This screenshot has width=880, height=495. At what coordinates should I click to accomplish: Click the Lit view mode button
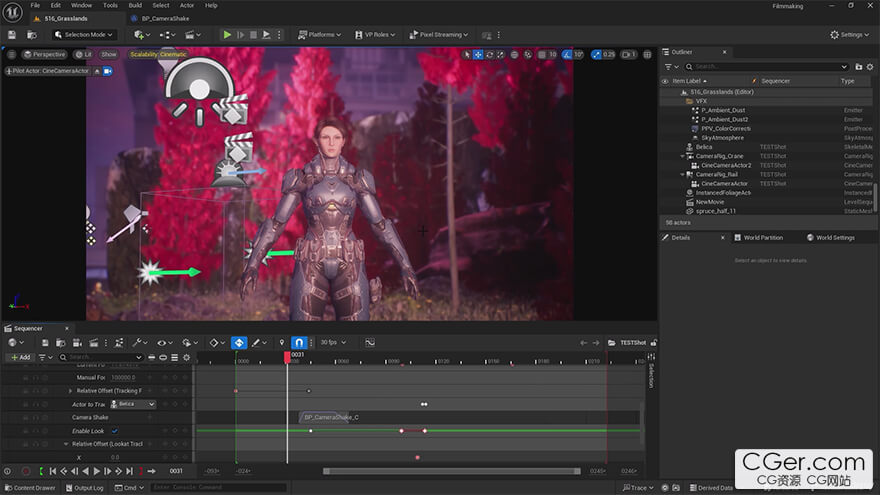click(84, 54)
